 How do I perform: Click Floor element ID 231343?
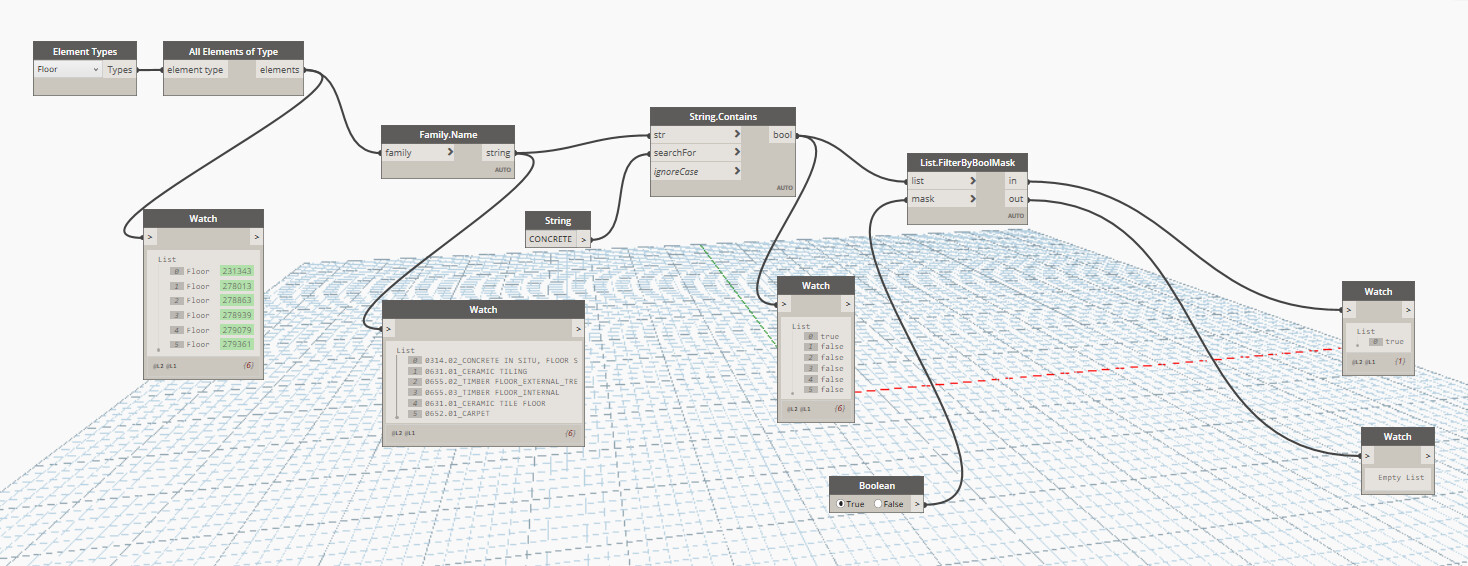237,271
